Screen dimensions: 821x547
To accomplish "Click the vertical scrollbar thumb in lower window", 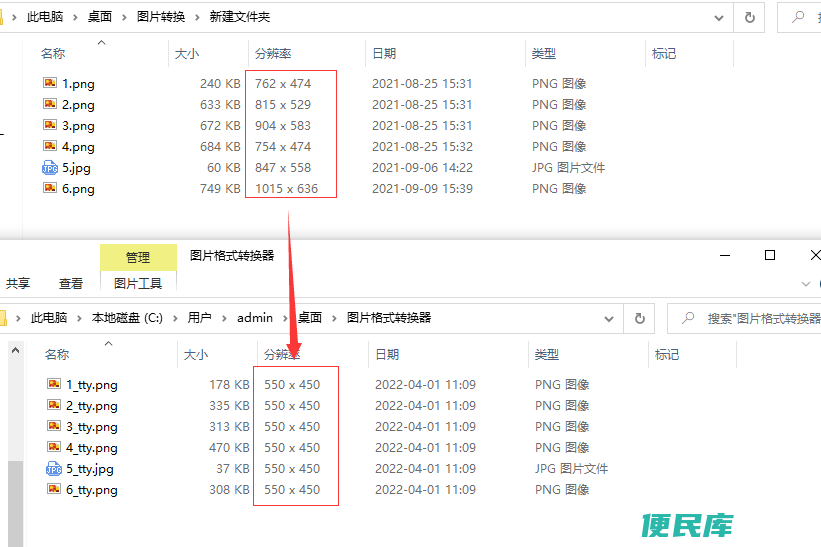I will (15, 504).
